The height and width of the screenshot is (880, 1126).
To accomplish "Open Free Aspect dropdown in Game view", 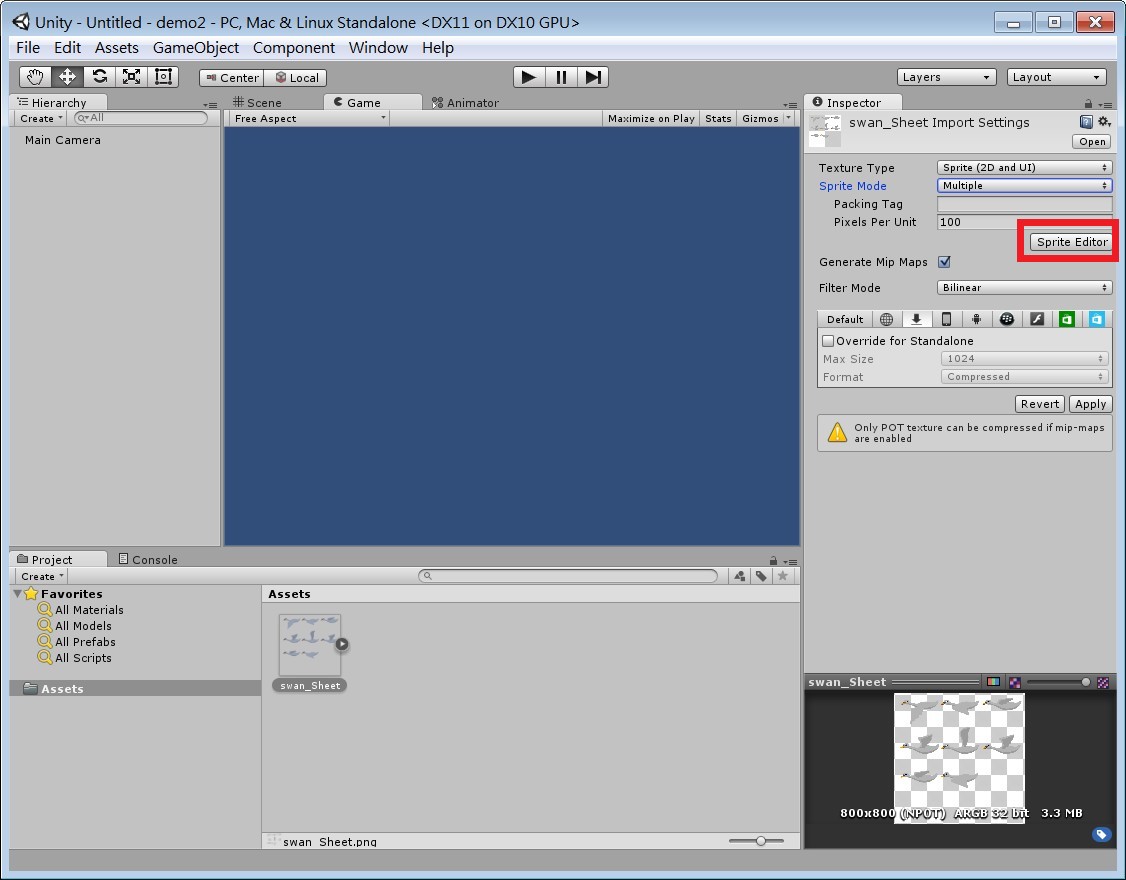I will coord(310,119).
